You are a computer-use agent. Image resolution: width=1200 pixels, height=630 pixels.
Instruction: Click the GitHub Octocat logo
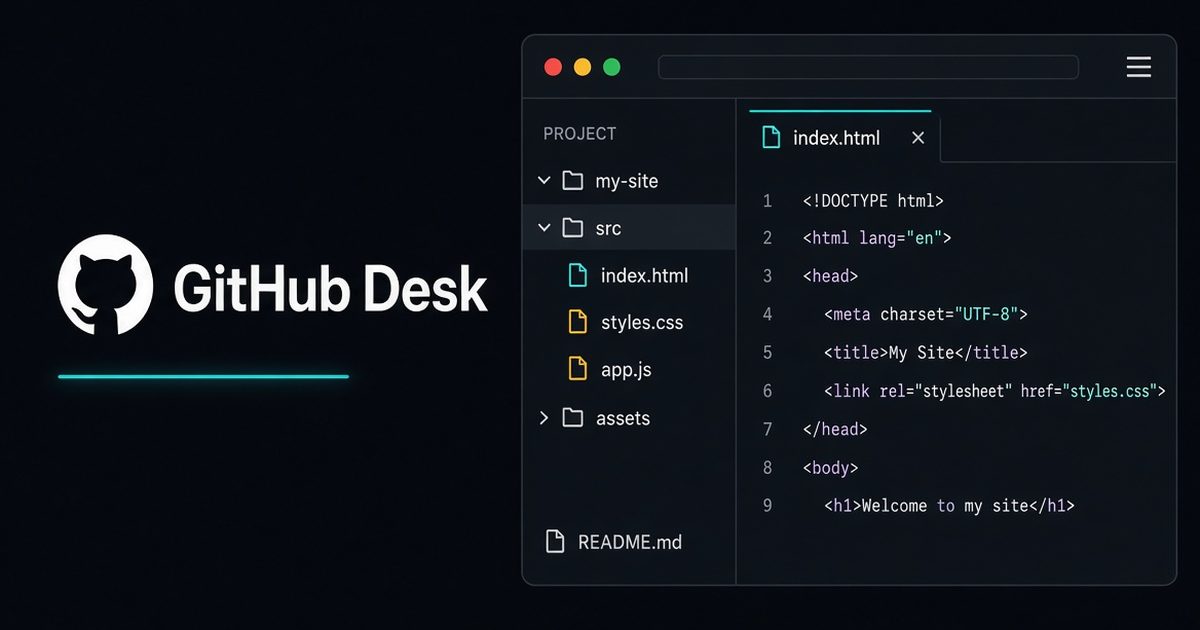(105, 284)
